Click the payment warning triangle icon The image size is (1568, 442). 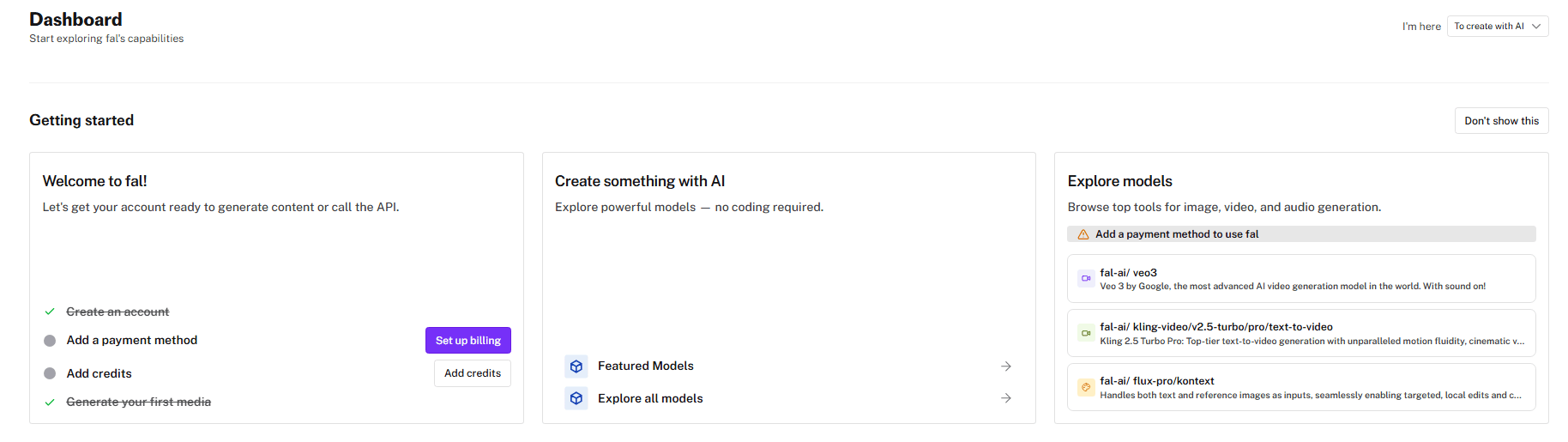pyautogui.click(x=1083, y=234)
